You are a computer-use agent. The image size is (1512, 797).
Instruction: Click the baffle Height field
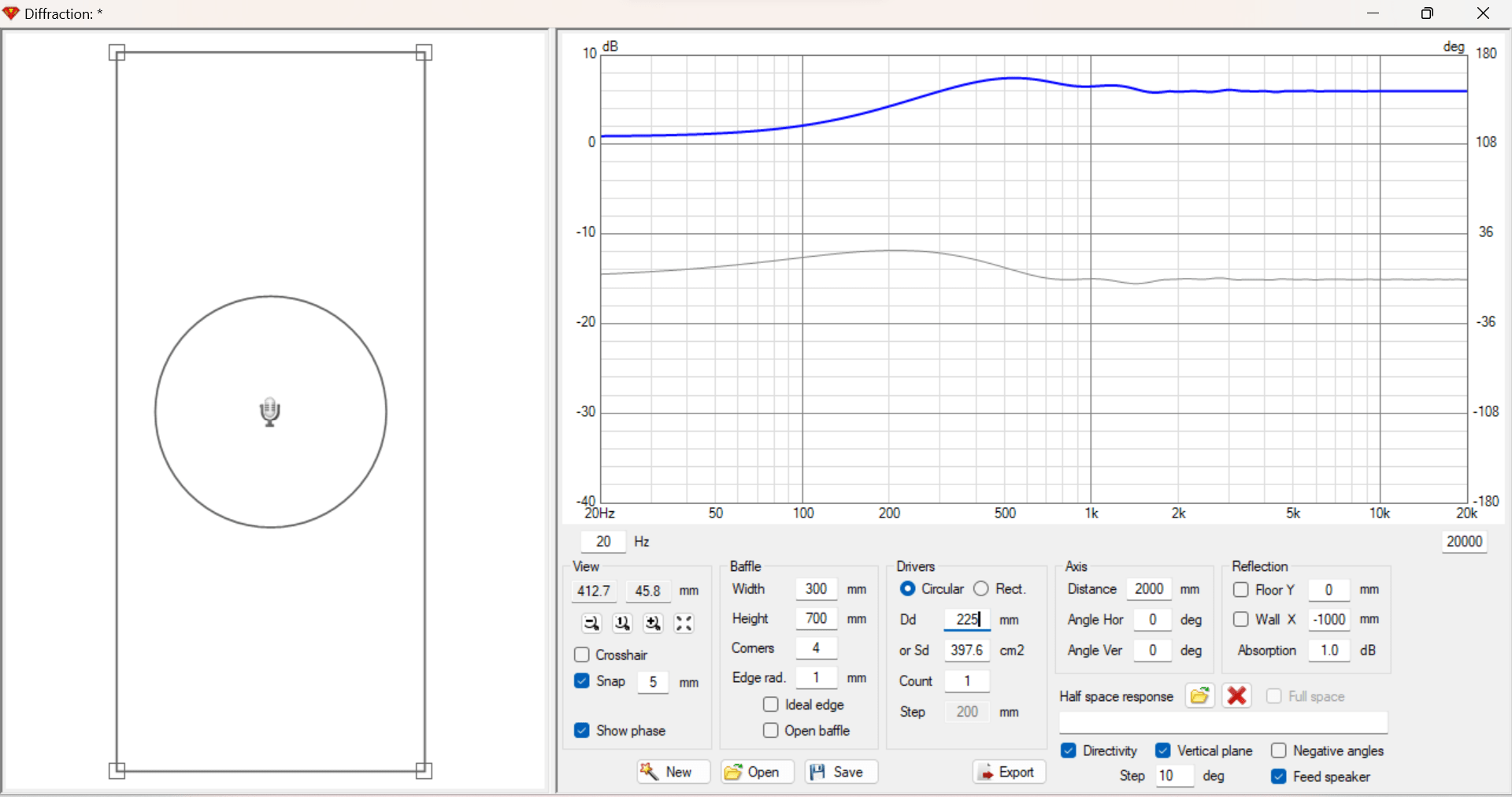click(816, 618)
